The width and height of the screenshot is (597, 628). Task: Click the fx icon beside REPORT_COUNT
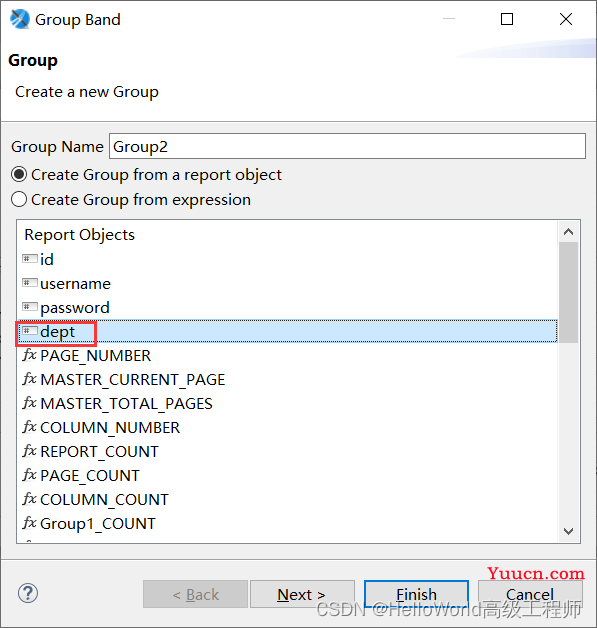(x=30, y=451)
